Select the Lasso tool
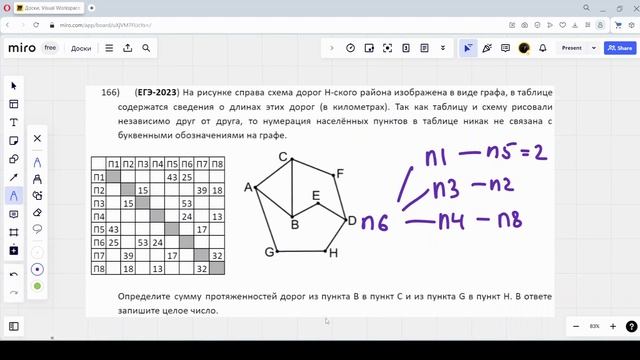The height and width of the screenshot is (360, 640). 37,229
